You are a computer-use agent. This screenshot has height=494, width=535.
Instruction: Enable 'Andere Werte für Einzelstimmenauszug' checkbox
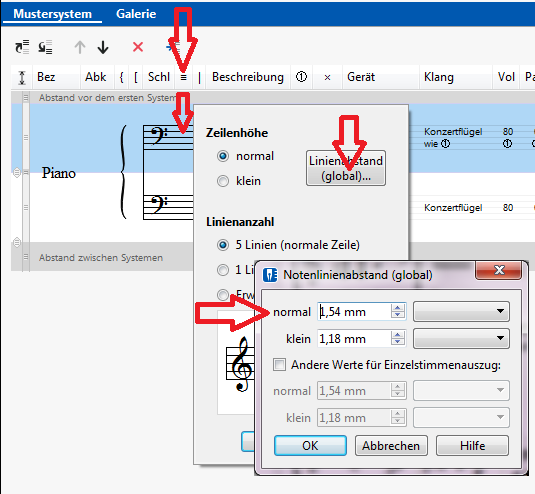click(279, 365)
